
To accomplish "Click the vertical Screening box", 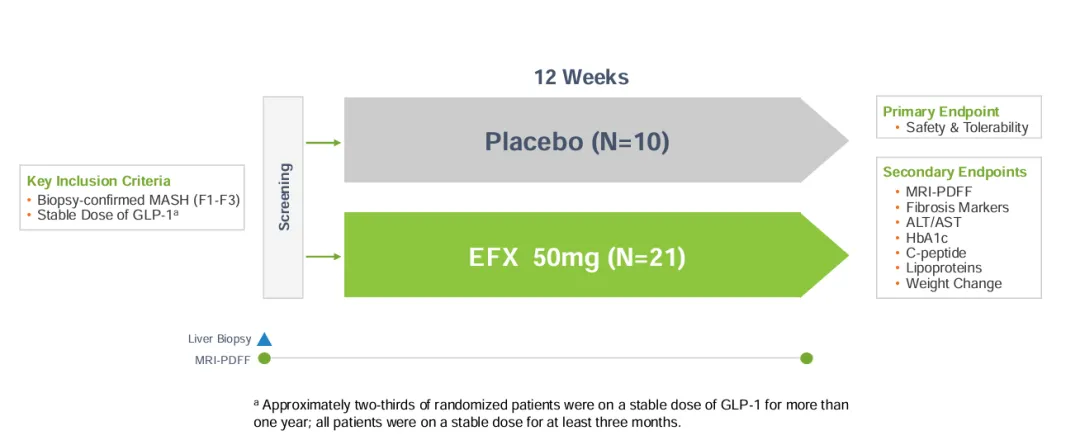I will (283, 197).
